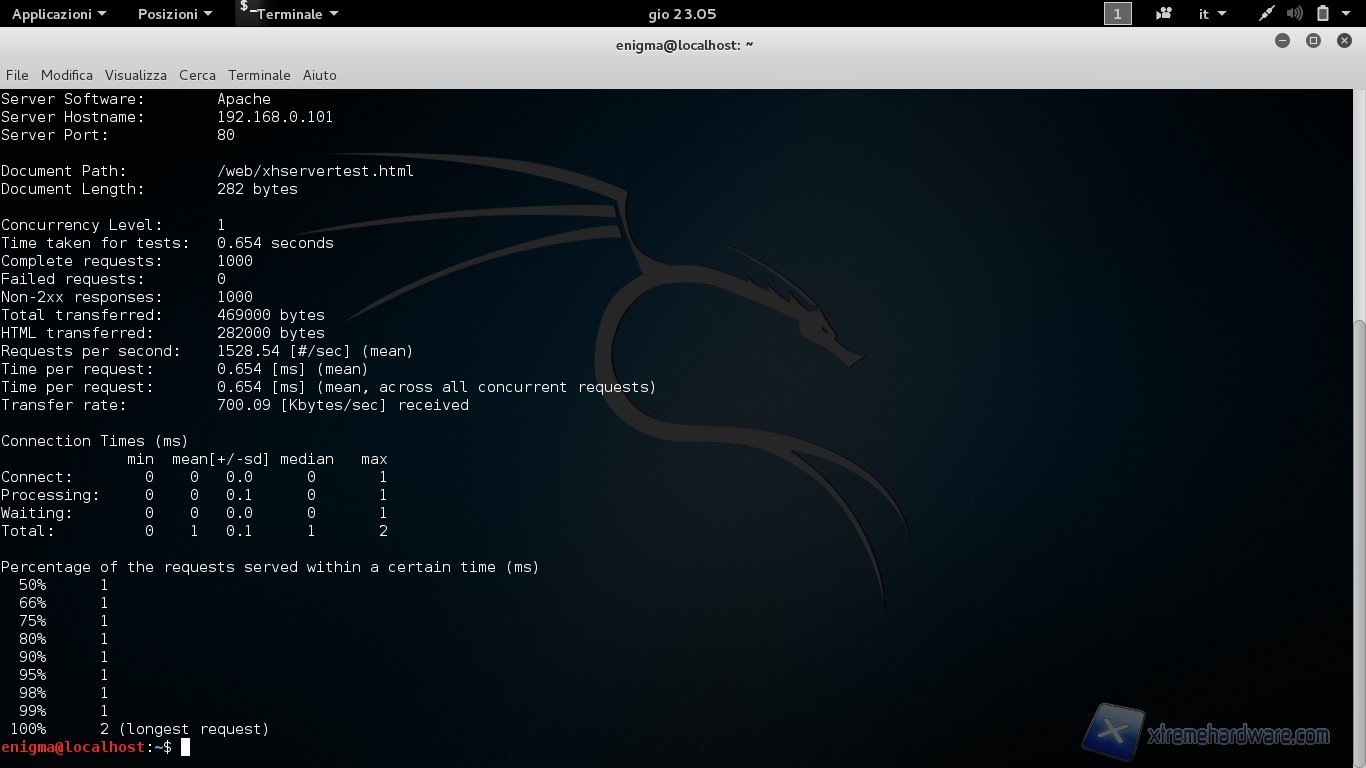Open the Modifica menu
Screen dimensions: 1366x768
pos(67,75)
